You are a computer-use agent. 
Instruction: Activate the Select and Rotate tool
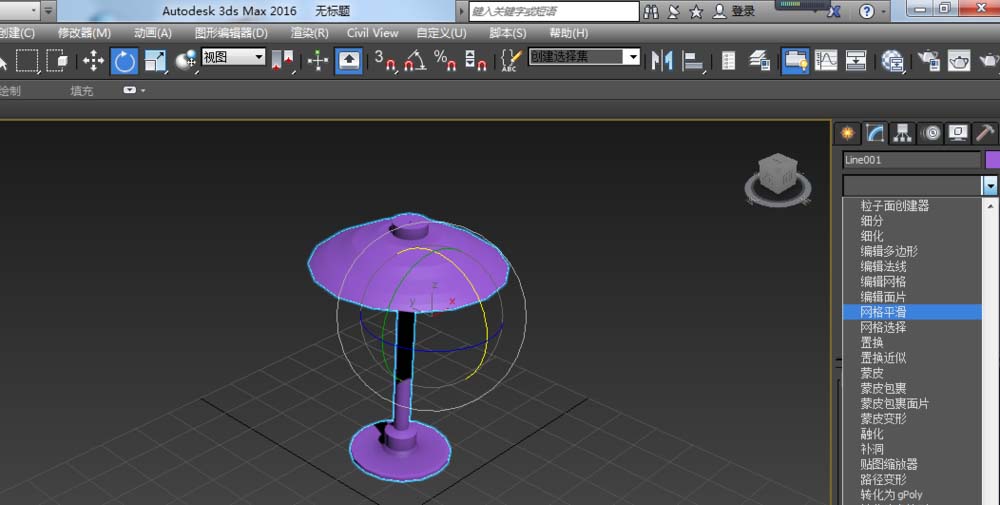pyautogui.click(x=124, y=61)
